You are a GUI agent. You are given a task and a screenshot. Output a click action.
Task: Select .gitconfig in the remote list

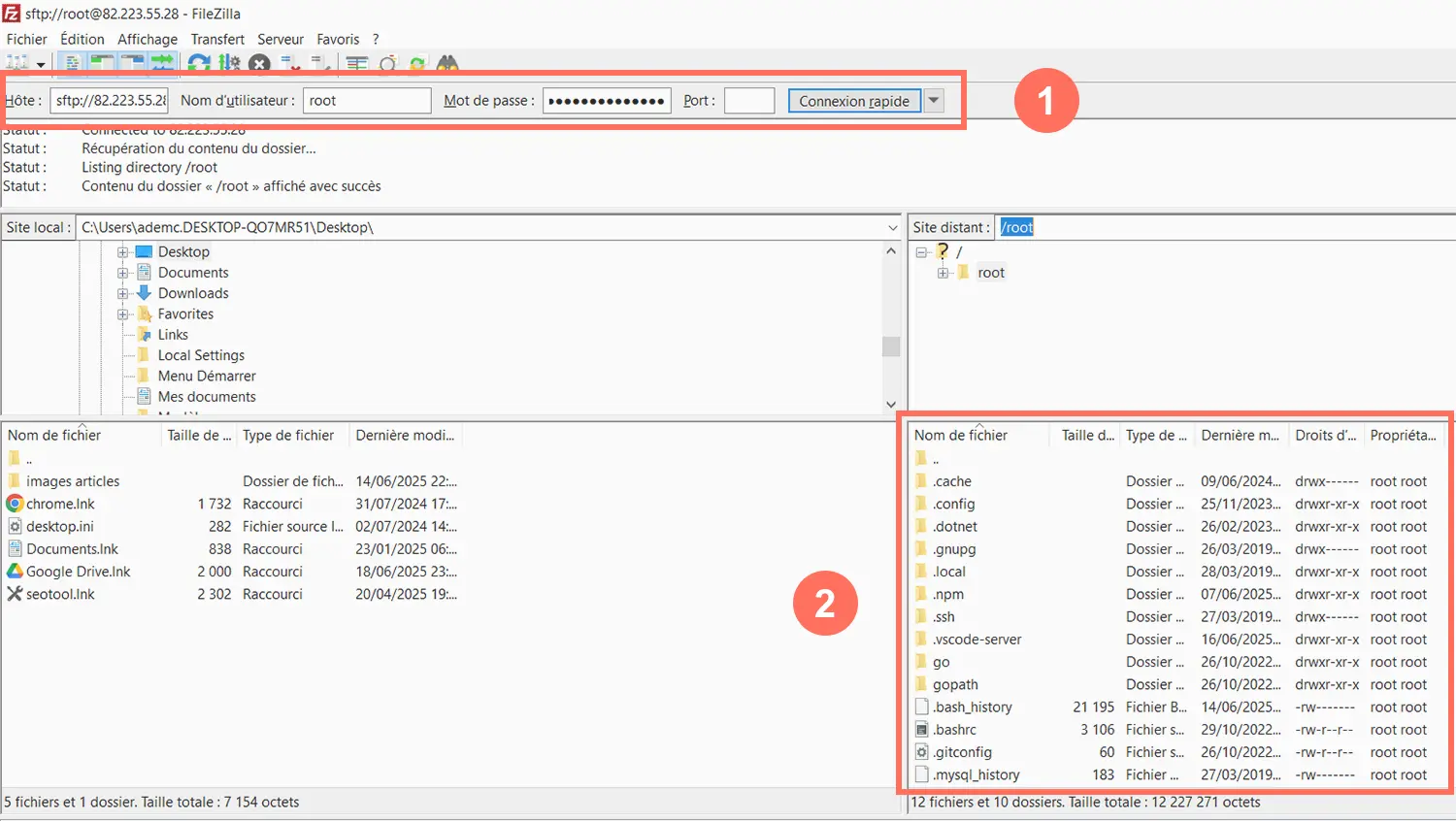tap(962, 752)
